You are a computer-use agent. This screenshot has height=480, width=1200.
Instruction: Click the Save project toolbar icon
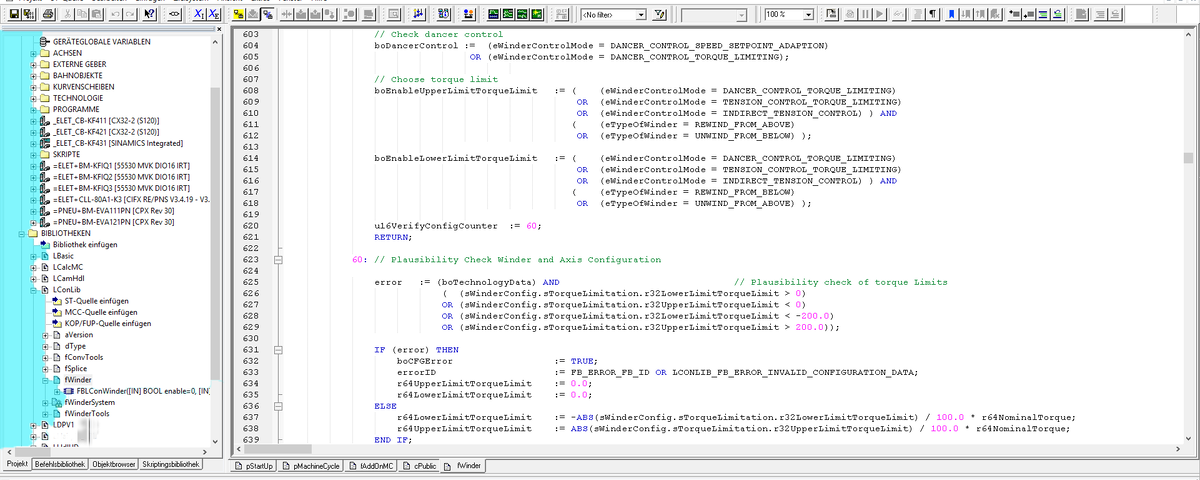[14, 14]
